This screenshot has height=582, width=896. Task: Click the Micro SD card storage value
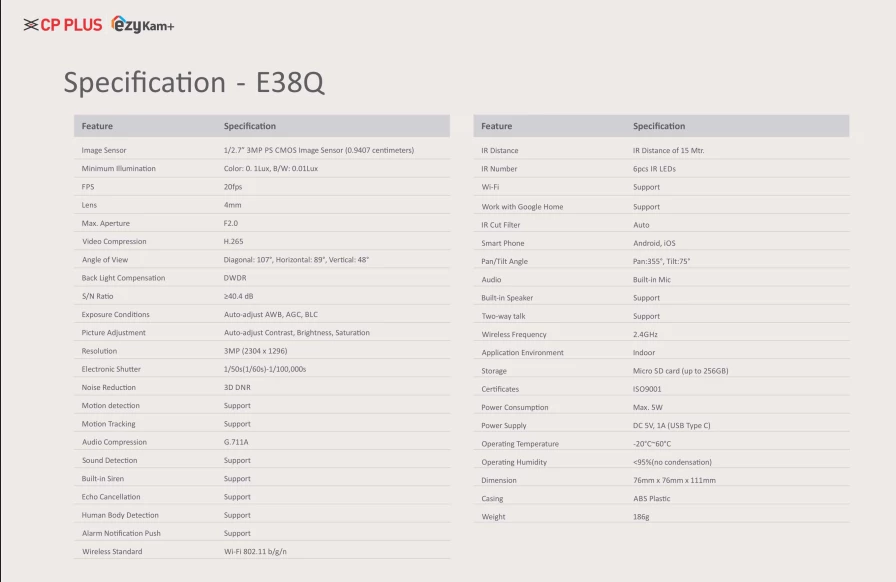(x=680, y=371)
